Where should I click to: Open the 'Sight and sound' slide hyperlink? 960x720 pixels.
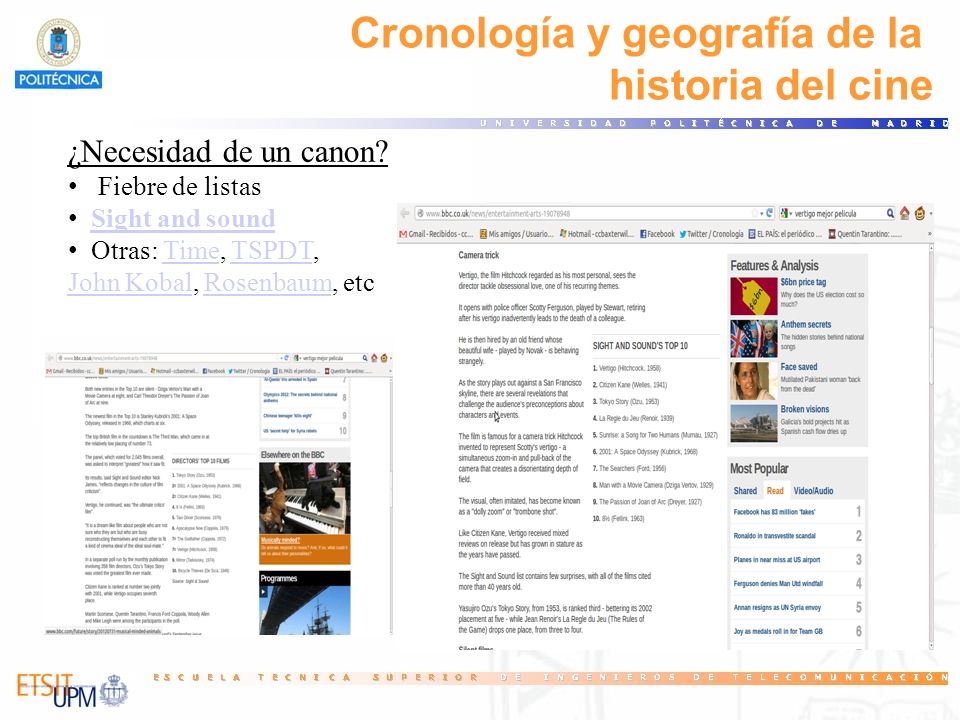(183, 219)
